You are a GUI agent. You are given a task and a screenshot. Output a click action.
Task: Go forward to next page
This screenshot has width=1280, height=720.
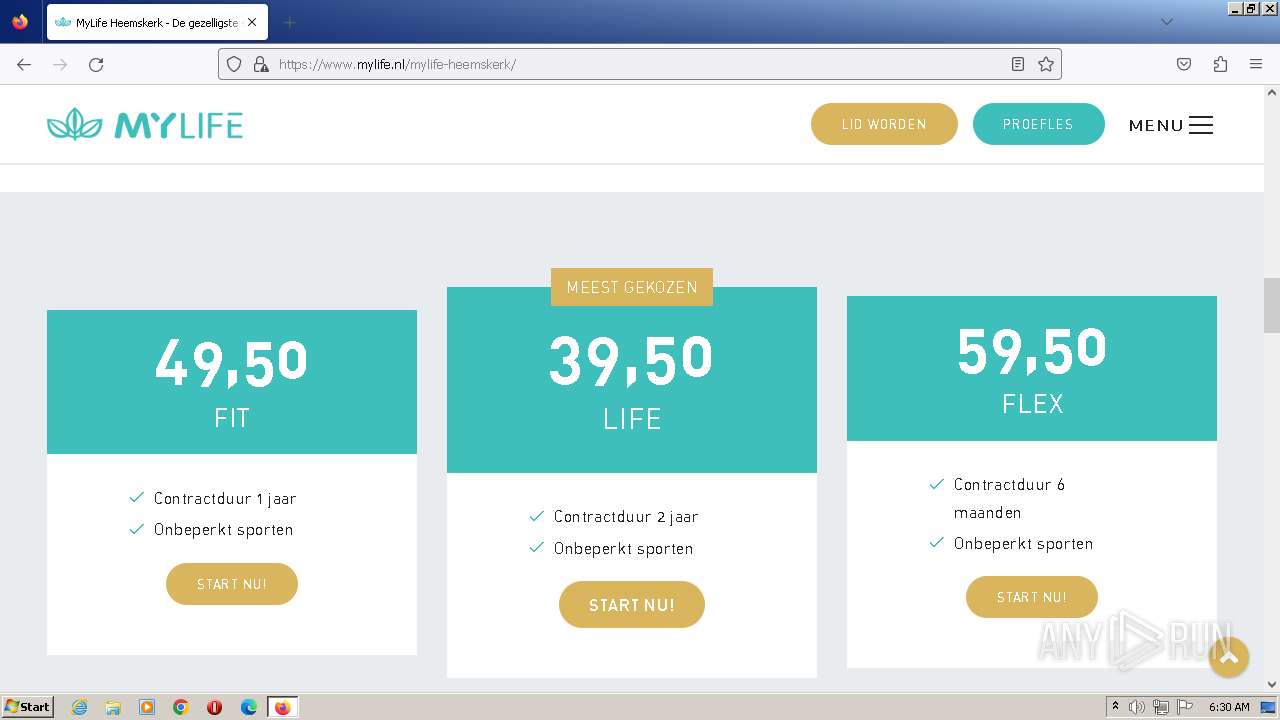tap(60, 64)
